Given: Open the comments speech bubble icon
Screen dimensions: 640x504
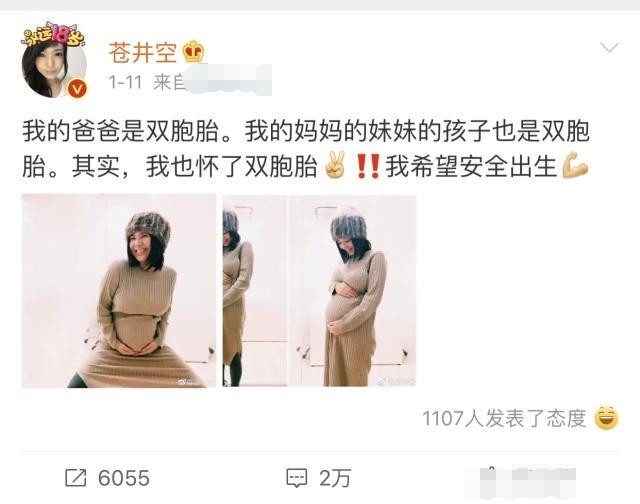Looking at the screenshot, I should (297, 478).
